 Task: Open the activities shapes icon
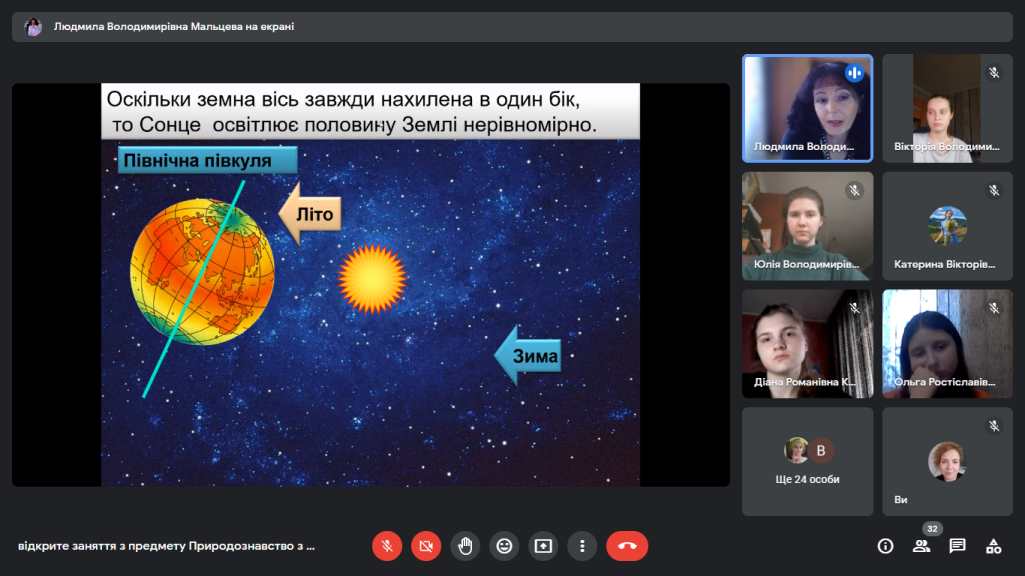pos(994,546)
